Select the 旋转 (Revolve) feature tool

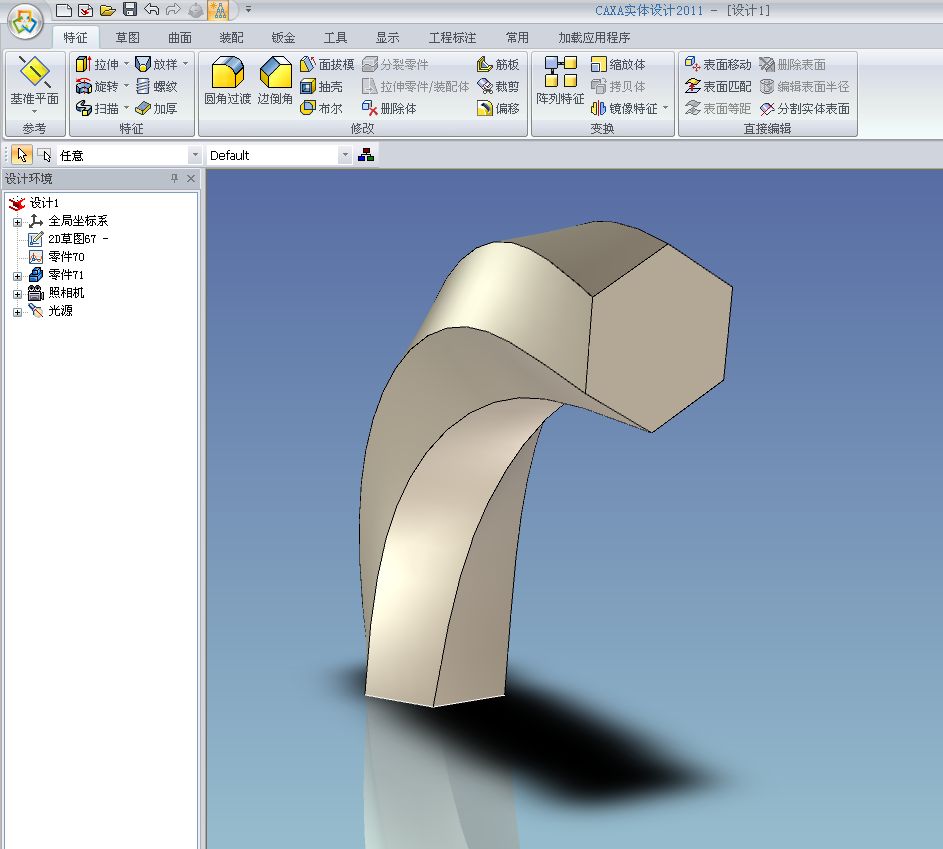(85, 86)
